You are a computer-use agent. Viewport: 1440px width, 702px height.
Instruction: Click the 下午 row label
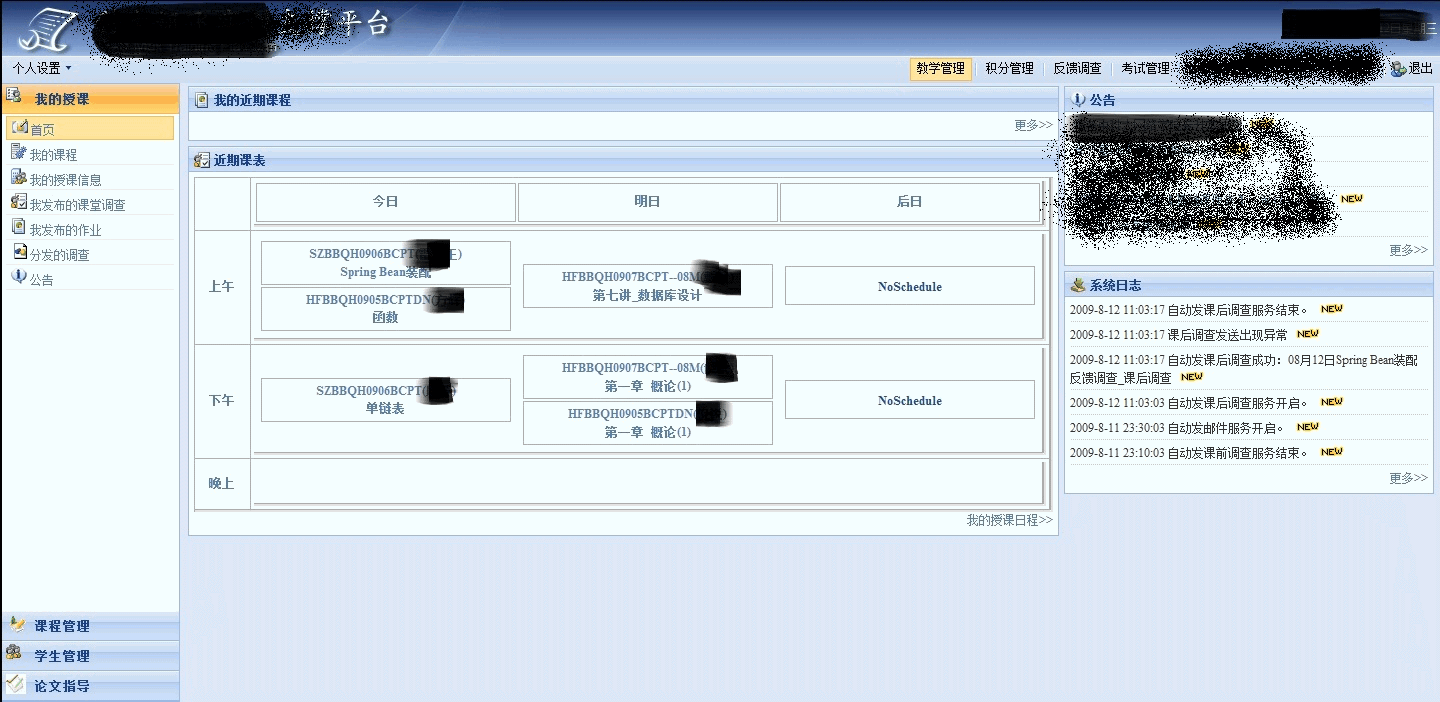(222, 401)
